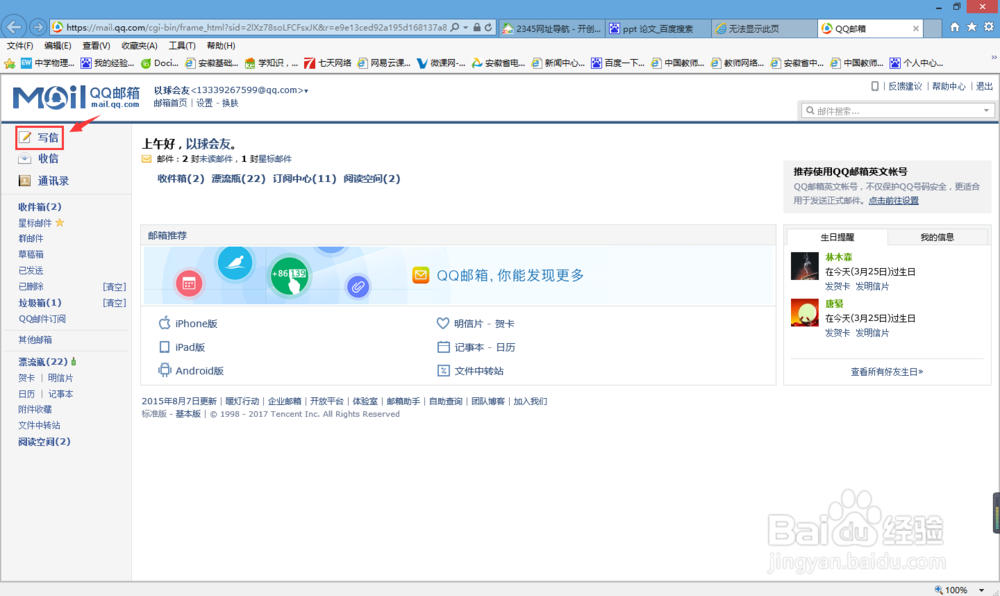Click the red calendar circle in banner
This screenshot has height=596, width=1000.
[x=189, y=284]
